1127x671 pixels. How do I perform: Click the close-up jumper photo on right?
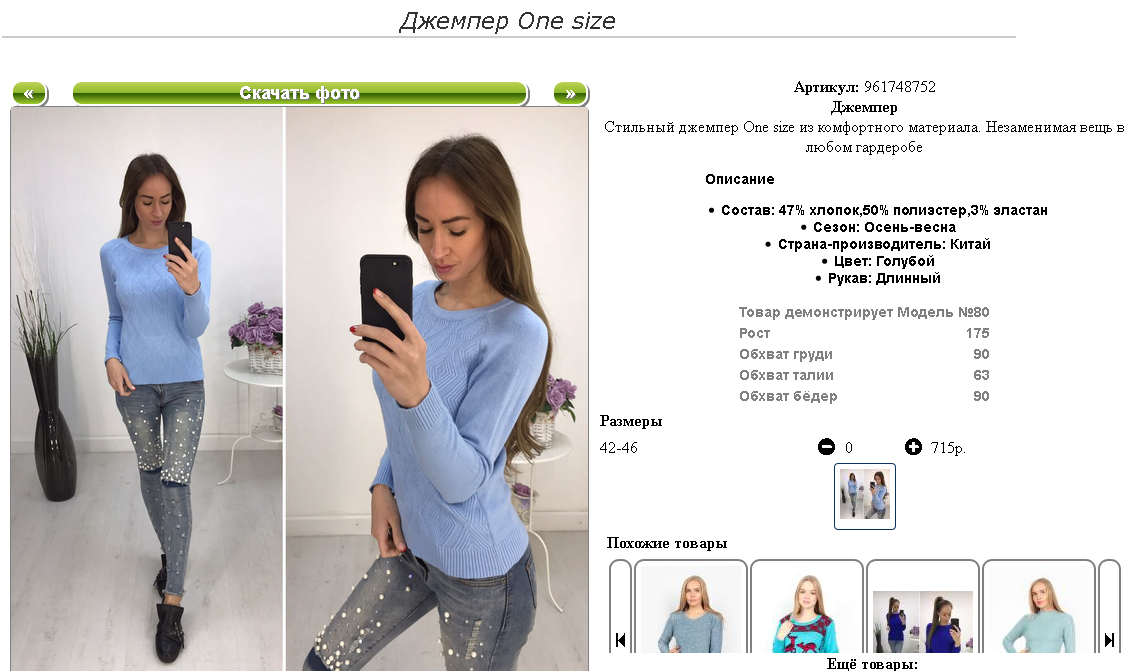(437, 389)
